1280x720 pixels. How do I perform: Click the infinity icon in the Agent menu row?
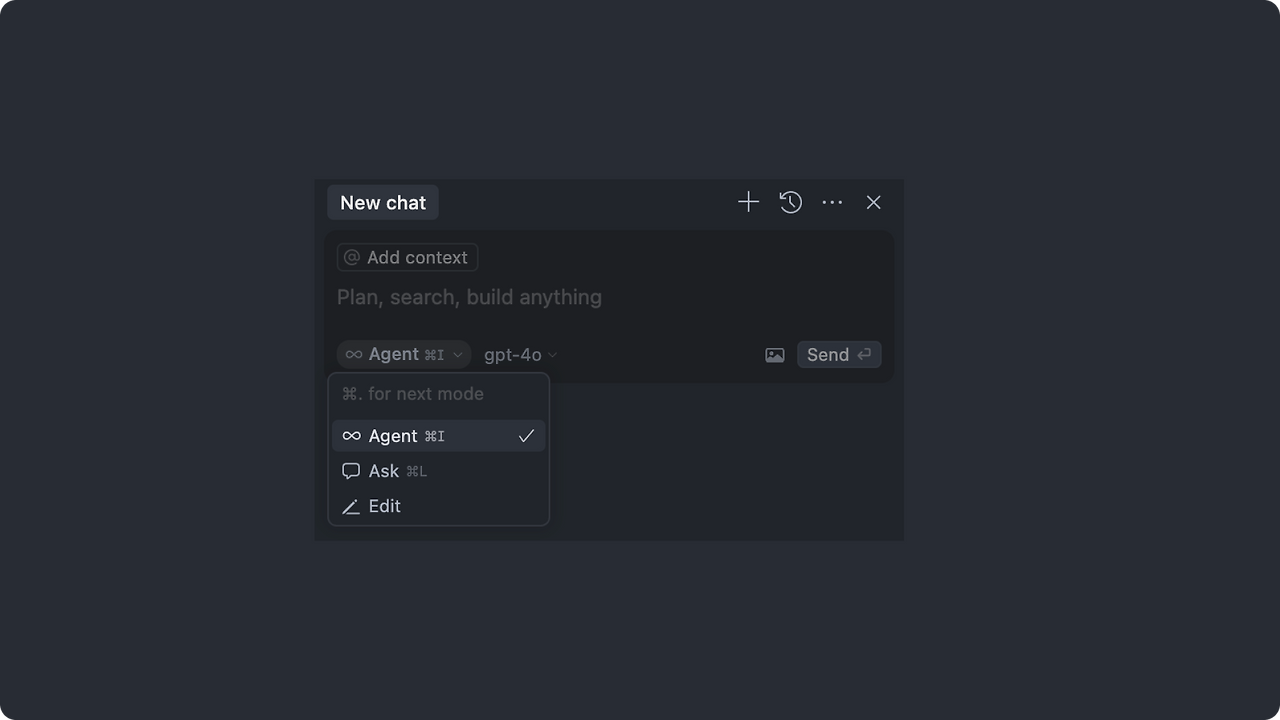pos(352,436)
